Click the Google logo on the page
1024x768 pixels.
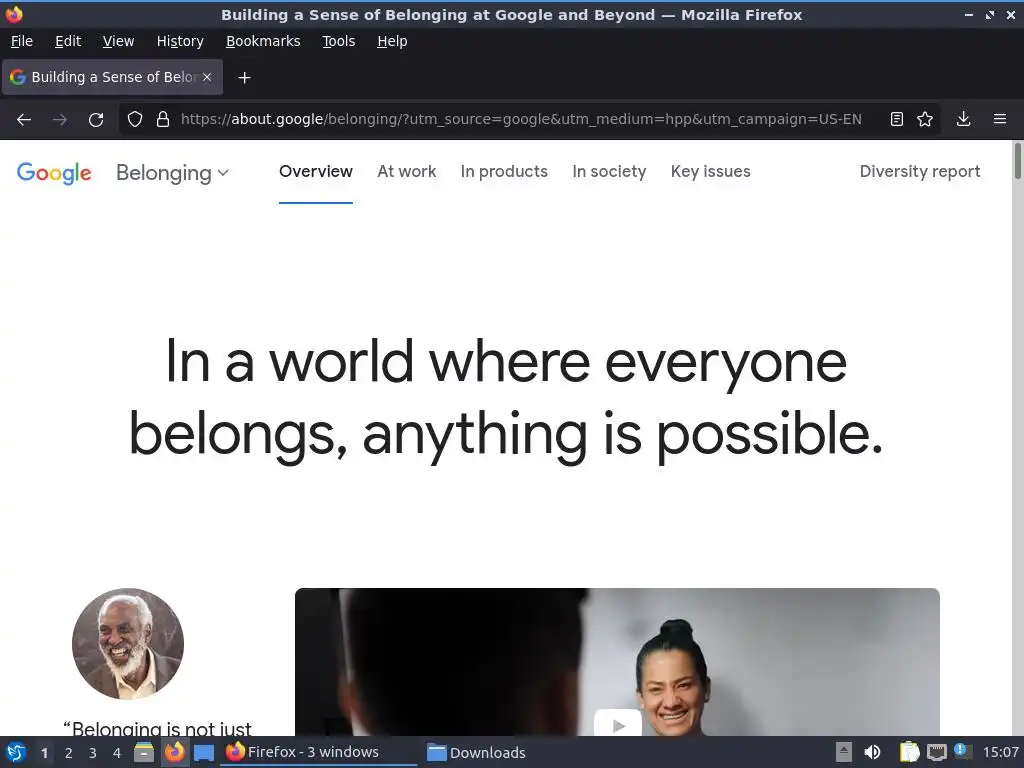(x=54, y=173)
